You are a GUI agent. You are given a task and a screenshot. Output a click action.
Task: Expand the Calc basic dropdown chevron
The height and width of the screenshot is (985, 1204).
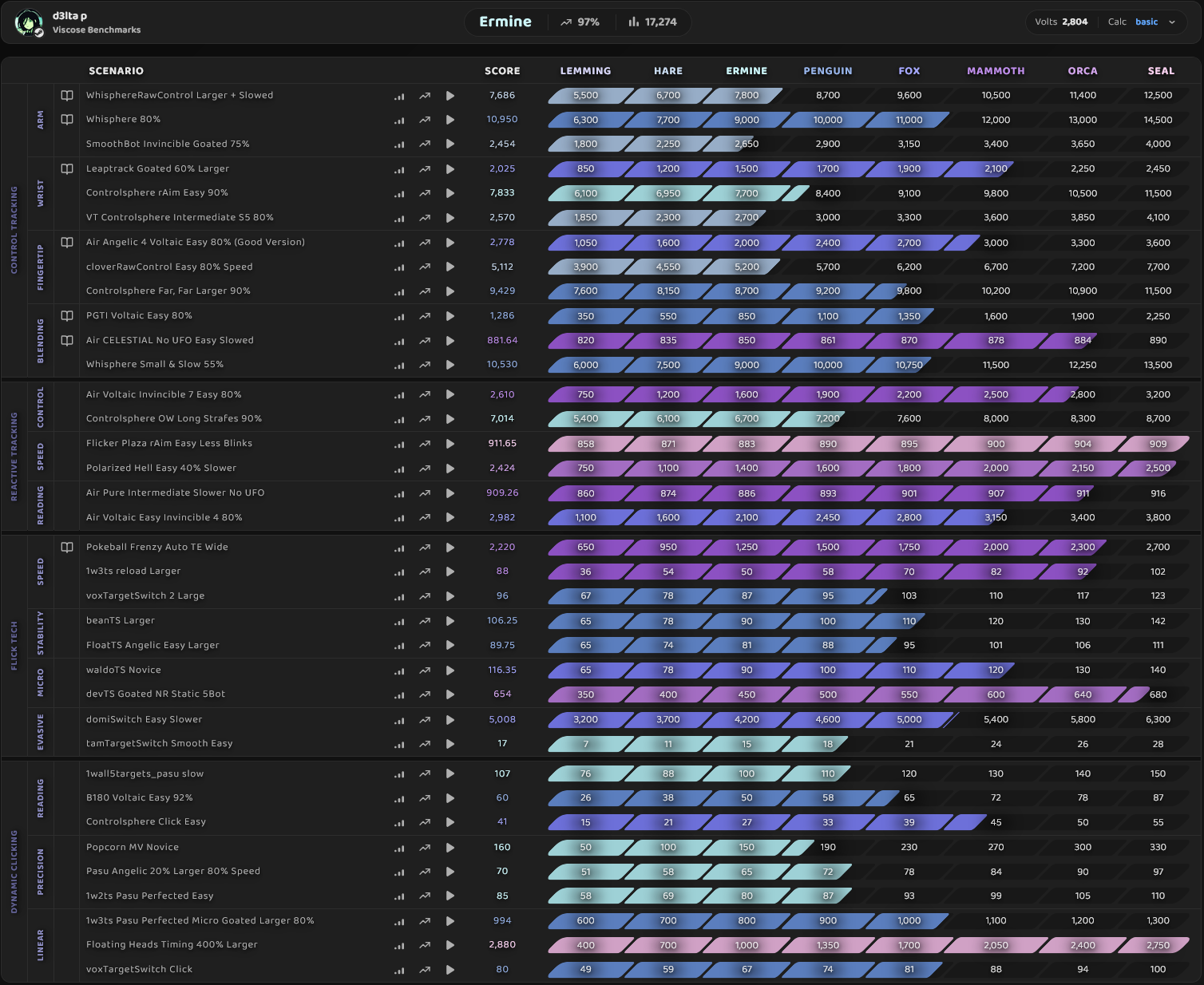coord(1172,22)
